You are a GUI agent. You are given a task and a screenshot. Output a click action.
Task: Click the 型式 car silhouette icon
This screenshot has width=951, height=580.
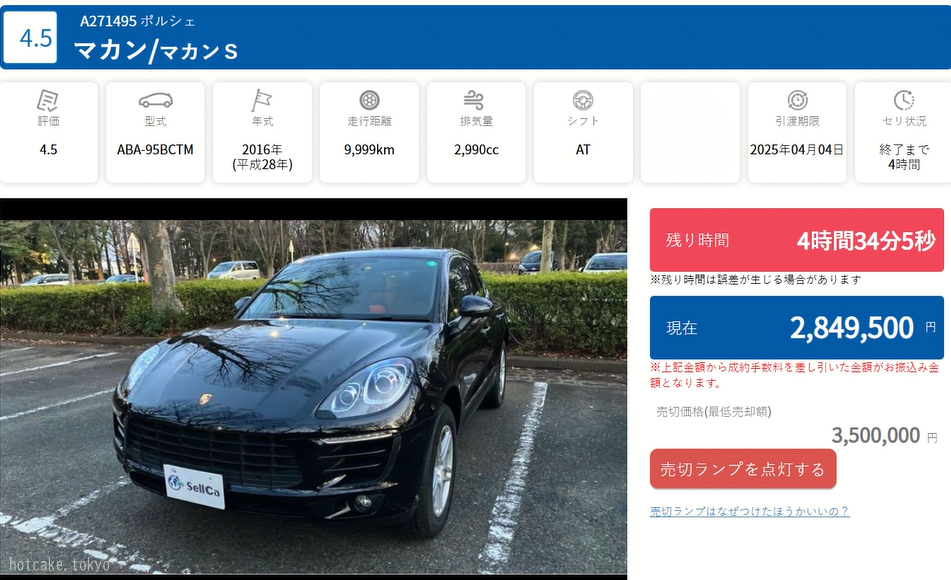pos(155,100)
